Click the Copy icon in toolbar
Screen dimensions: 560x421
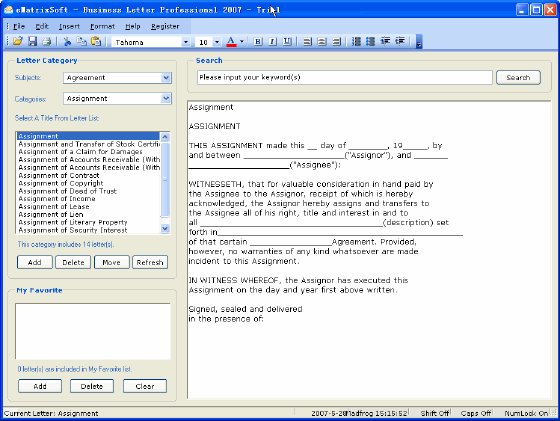(x=81, y=41)
